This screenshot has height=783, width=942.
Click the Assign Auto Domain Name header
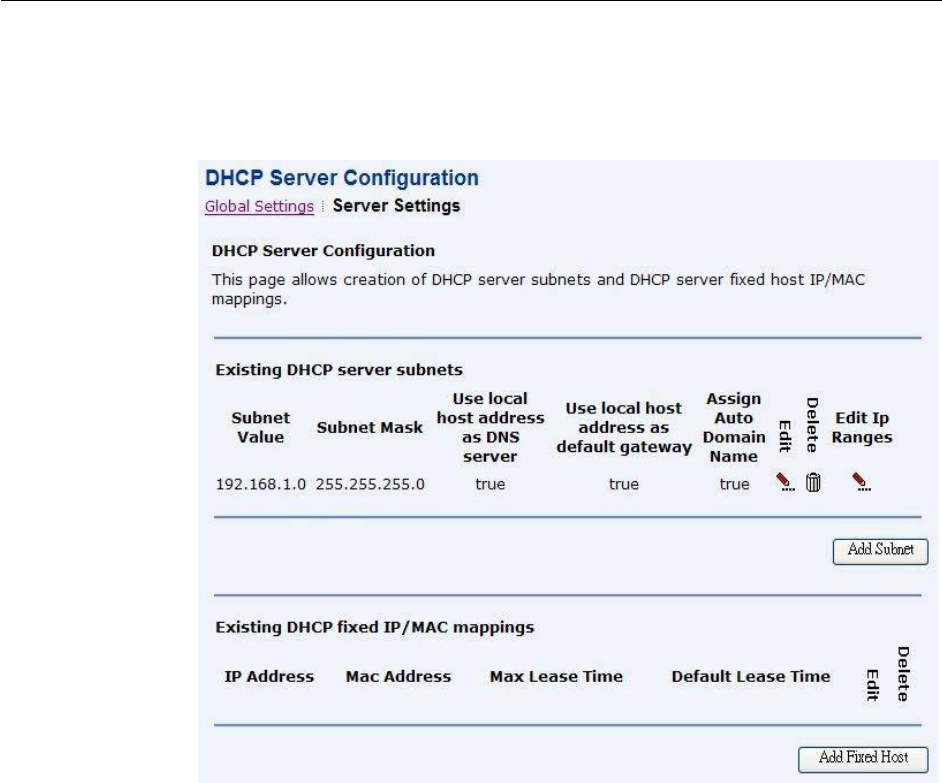click(734, 427)
